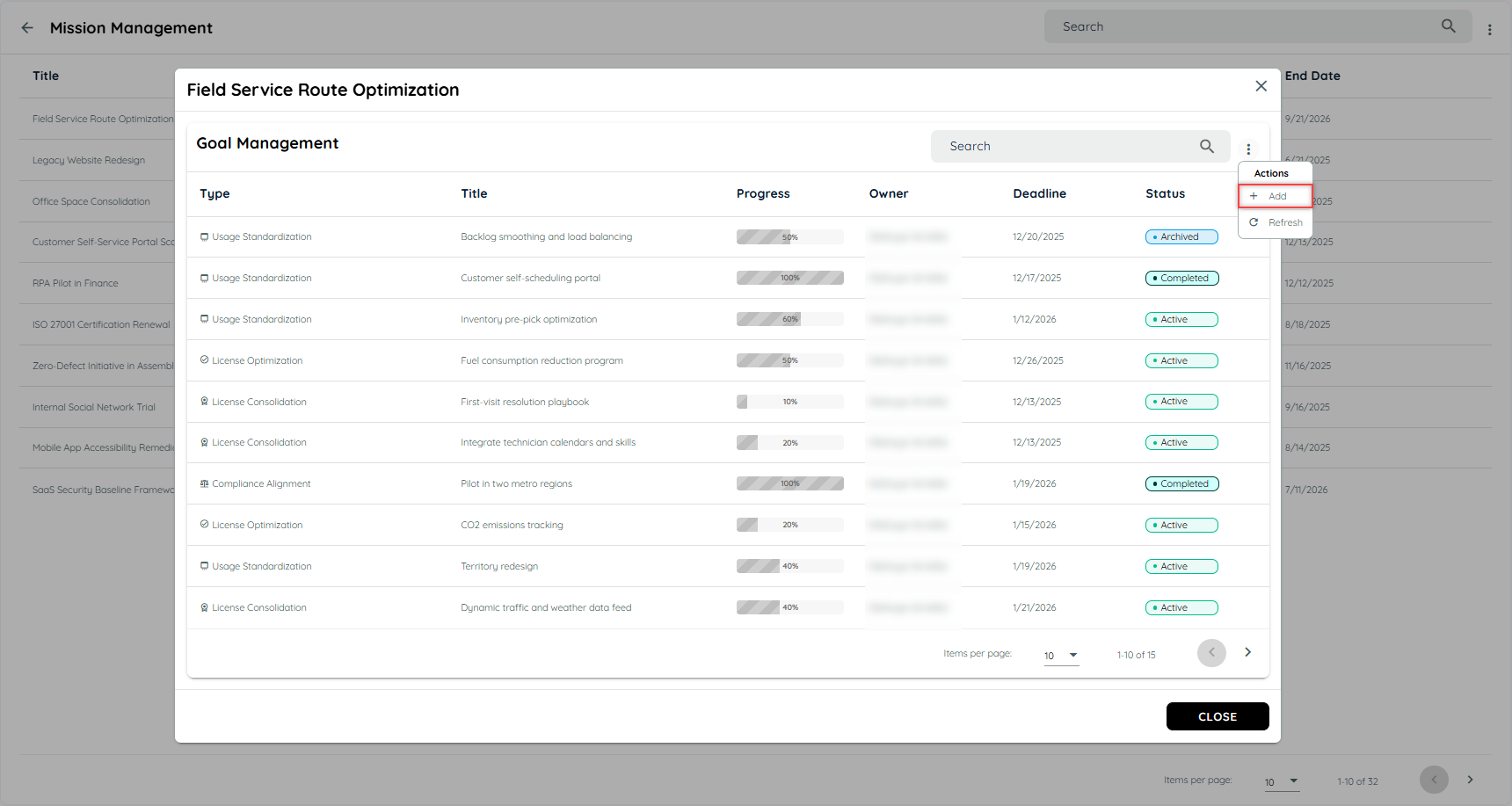Open the Mission Management three-dot menu
Viewport: 1512px width, 806px height.
pos(1489,29)
